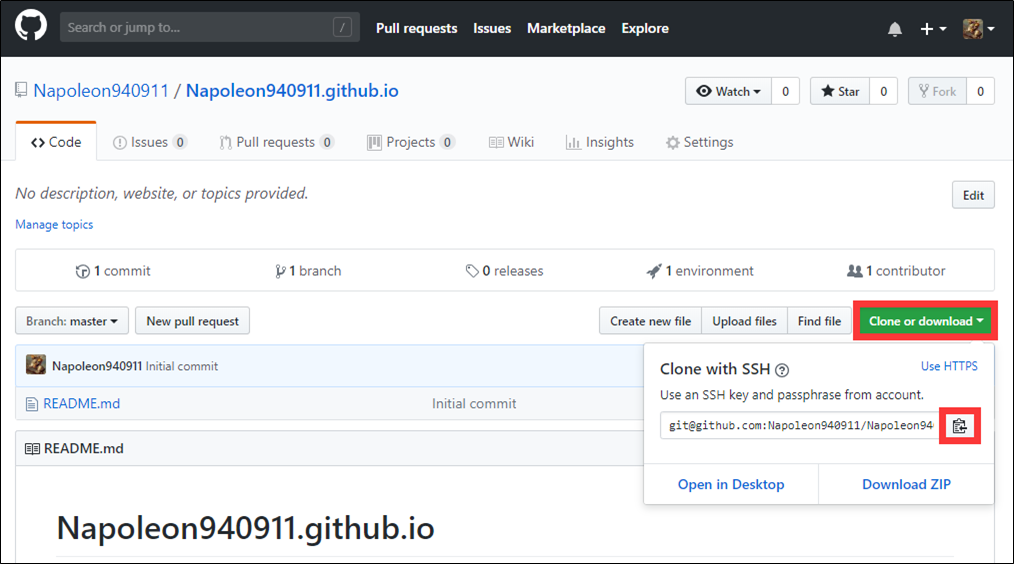Screen dimensions: 1014x564
Task: Fork the repository
Action: [937, 91]
